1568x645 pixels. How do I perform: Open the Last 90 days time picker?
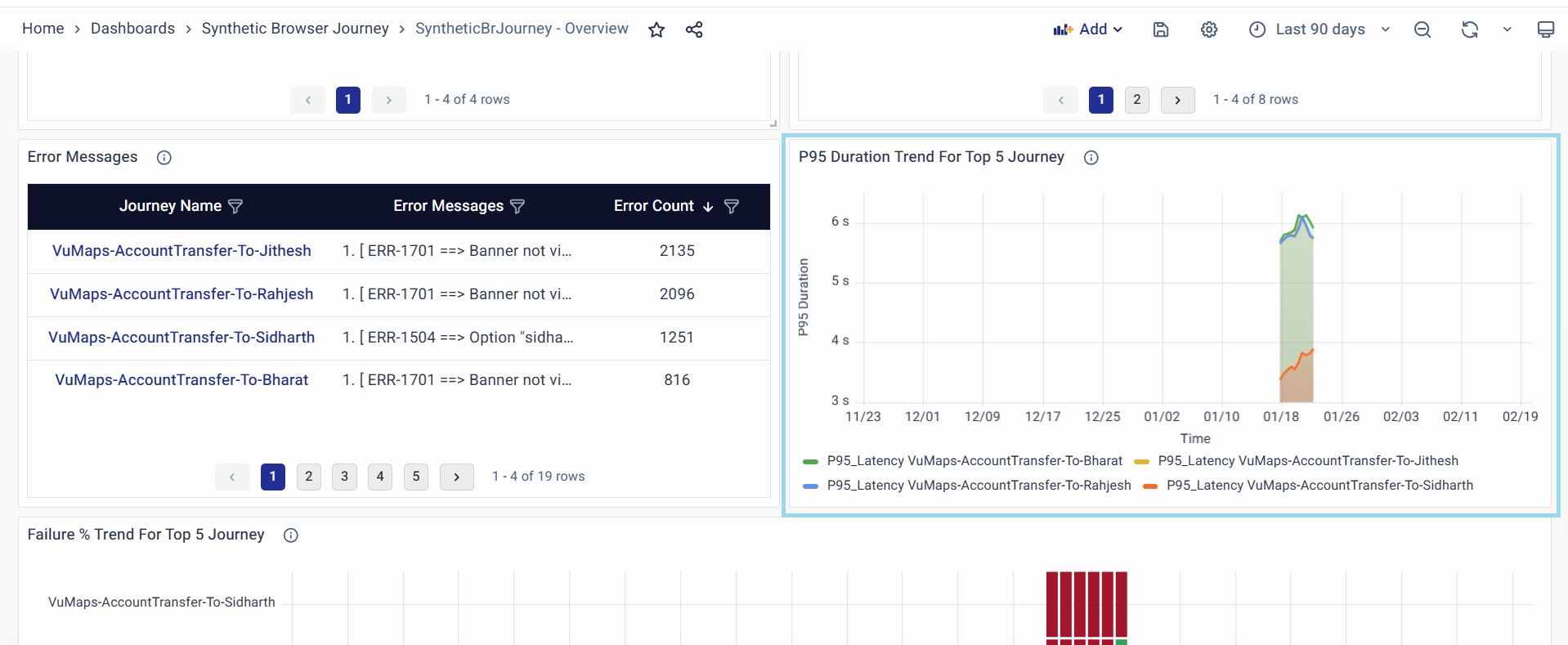tap(1319, 29)
